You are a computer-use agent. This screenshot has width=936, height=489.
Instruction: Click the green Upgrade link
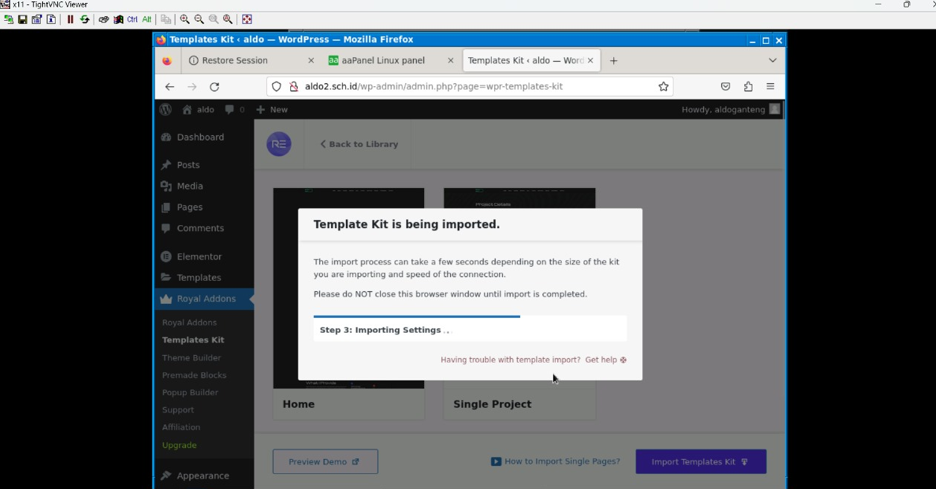[x=179, y=445]
